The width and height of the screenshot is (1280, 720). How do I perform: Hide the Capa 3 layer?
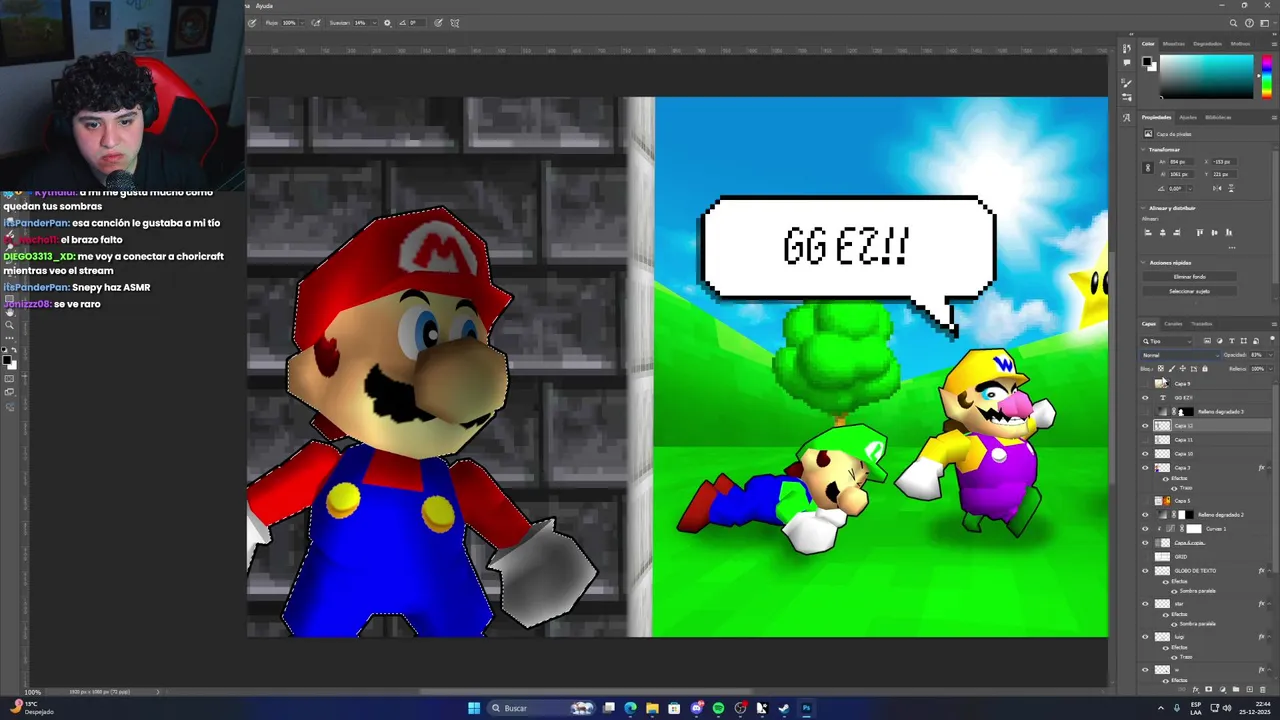tap(1146, 467)
